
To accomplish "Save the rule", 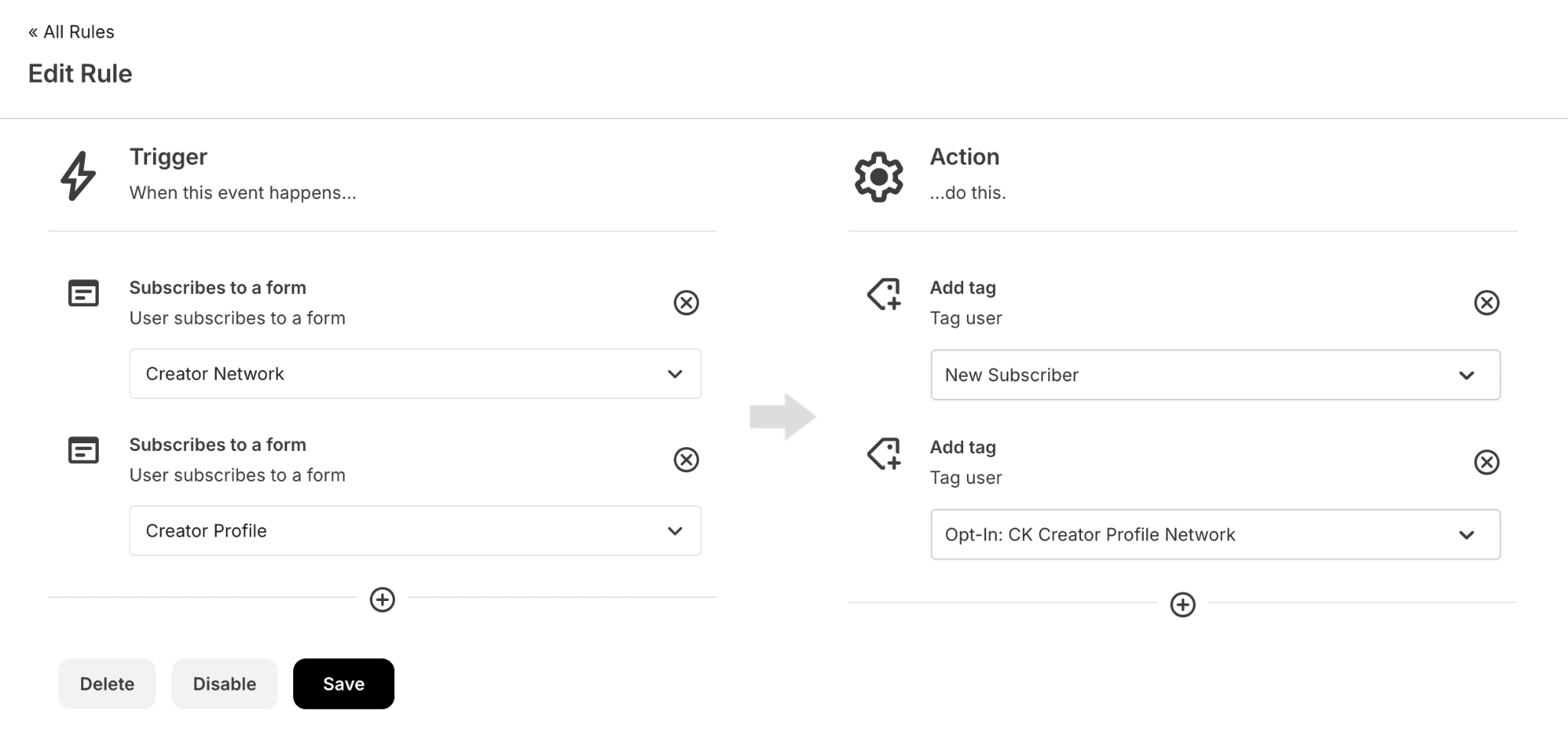I will [344, 684].
